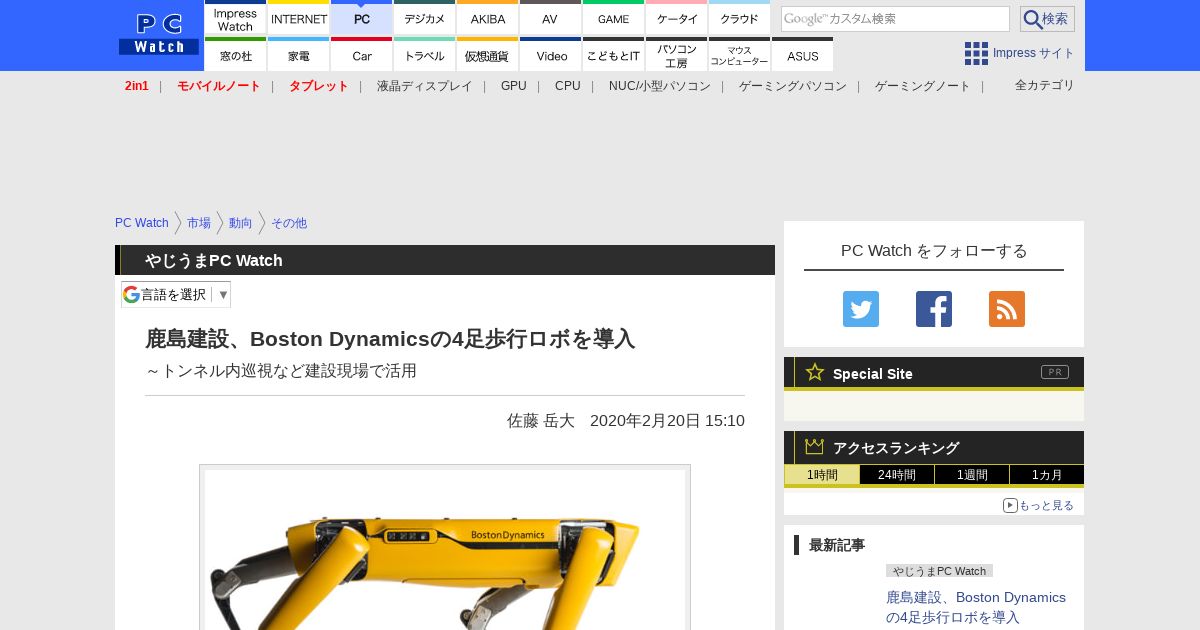The image size is (1200, 630).
Task: Open the AKIBA site tab
Action: (x=488, y=19)
